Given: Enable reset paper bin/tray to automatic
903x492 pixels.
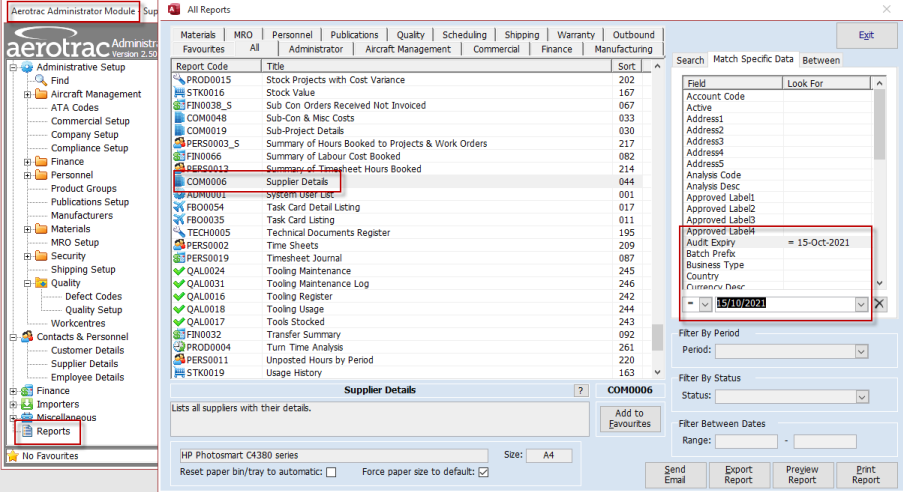Looking at the screenshot, I should pyautogui.click(x=331, y=472).
